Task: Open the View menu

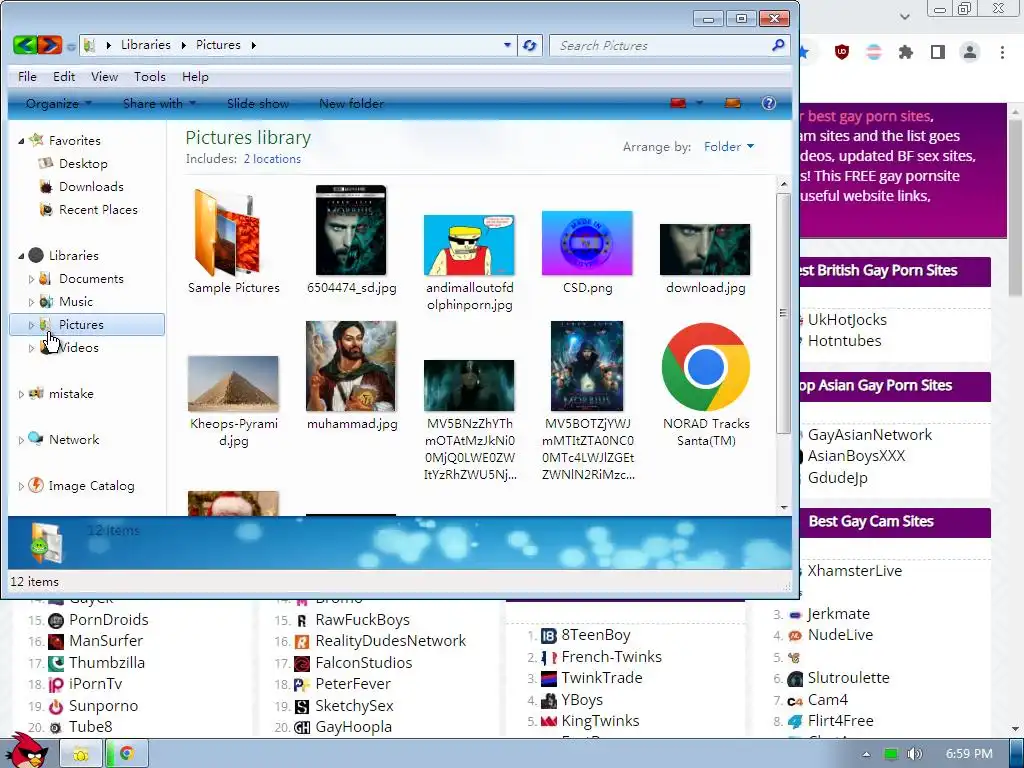Action: click(x=104, y=77)
